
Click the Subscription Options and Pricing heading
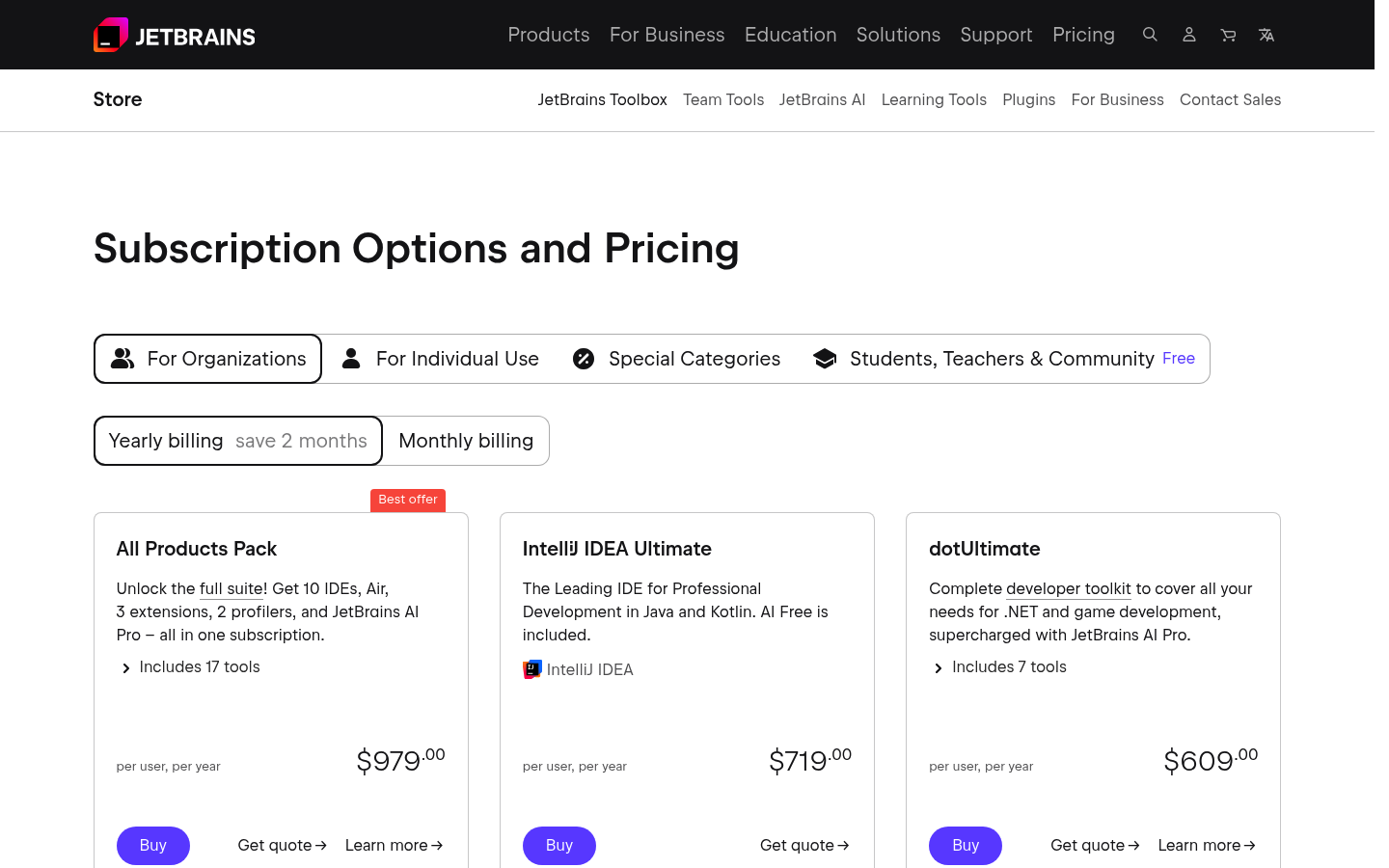coord(417,249)
